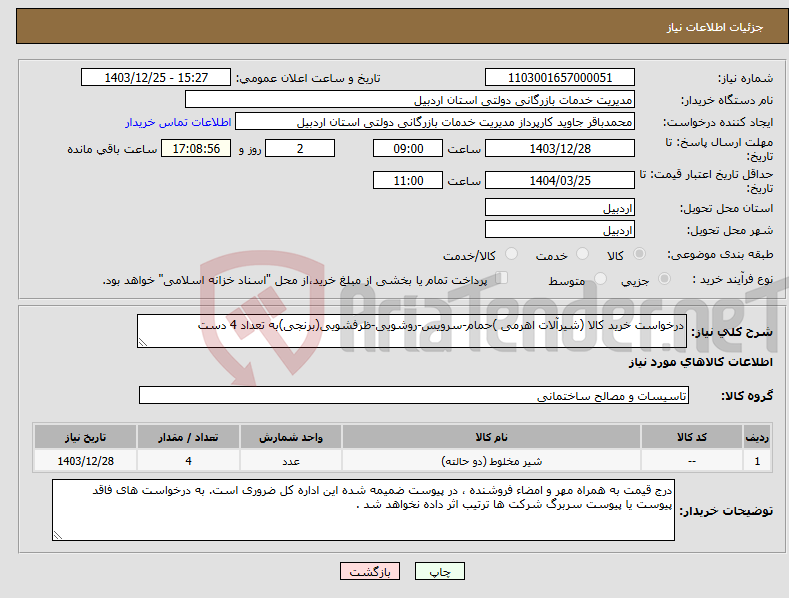Image resolution: width=789 pixels, height=598 pixels.
Task: Click the goods group تاسیسات و مصالح ساختمانی field
Action: click(414, 396)
